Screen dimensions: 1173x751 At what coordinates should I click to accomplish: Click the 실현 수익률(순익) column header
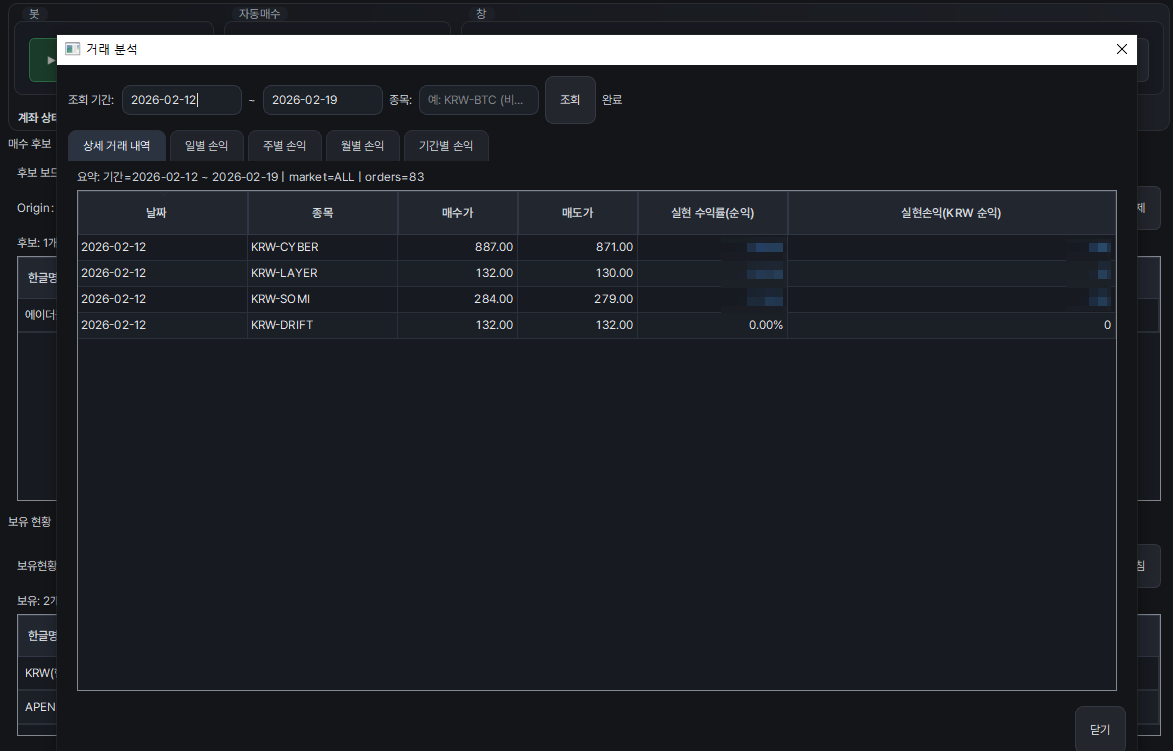coord(712,213)
